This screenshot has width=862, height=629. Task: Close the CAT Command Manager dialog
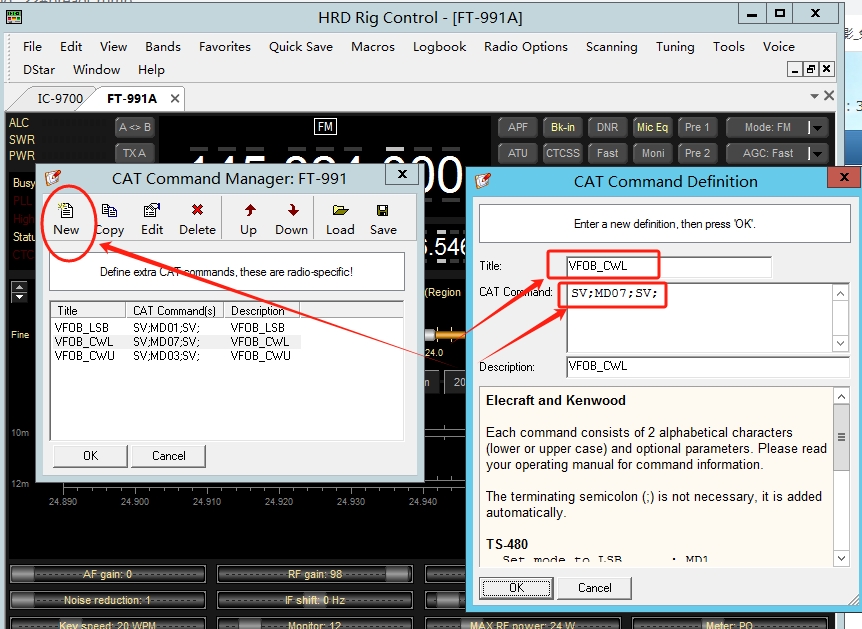pos(402,174)
